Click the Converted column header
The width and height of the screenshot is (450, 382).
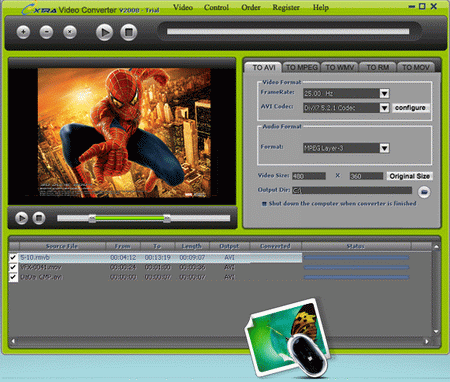click(275, 246)
